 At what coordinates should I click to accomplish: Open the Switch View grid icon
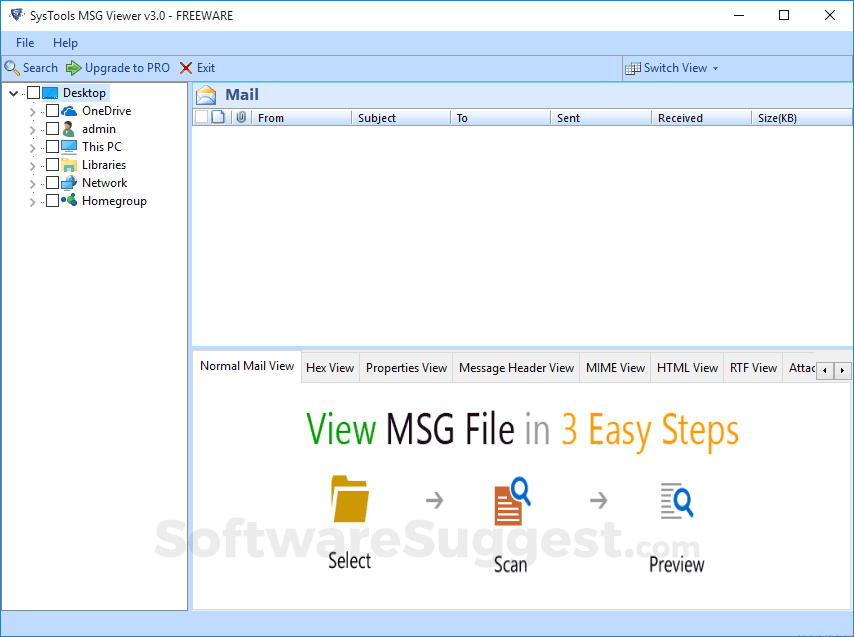(634, 68)
